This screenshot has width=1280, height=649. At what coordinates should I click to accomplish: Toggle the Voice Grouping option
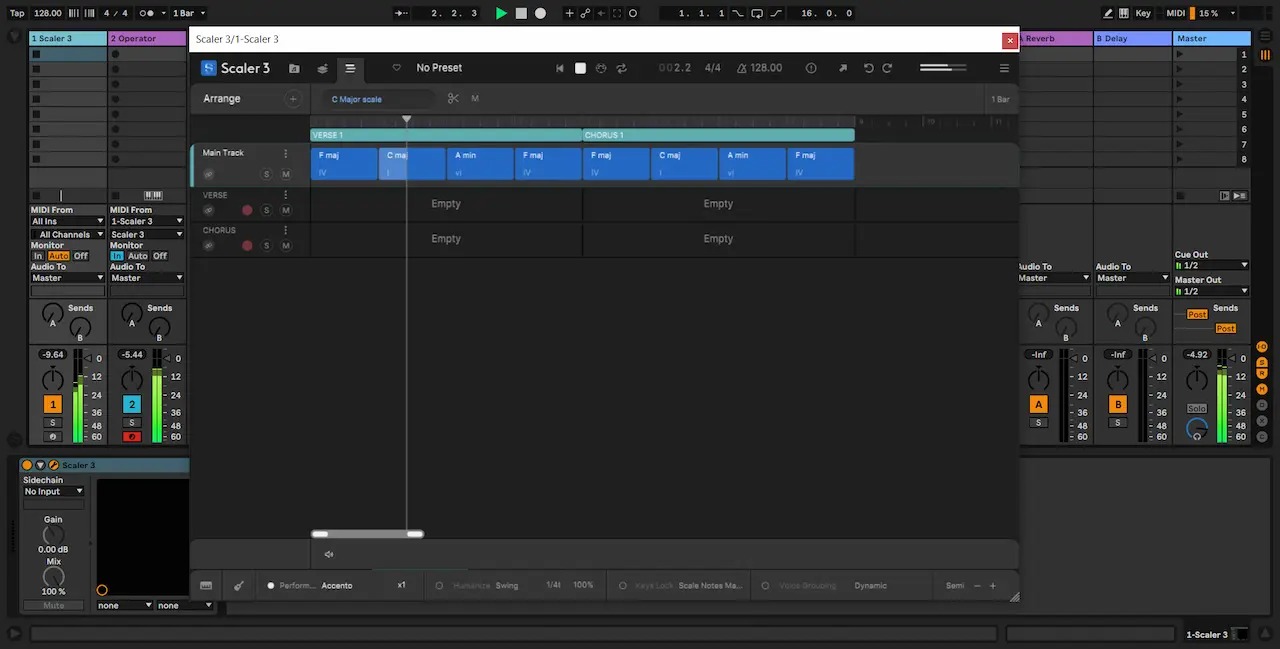click(x=766, y=585)
